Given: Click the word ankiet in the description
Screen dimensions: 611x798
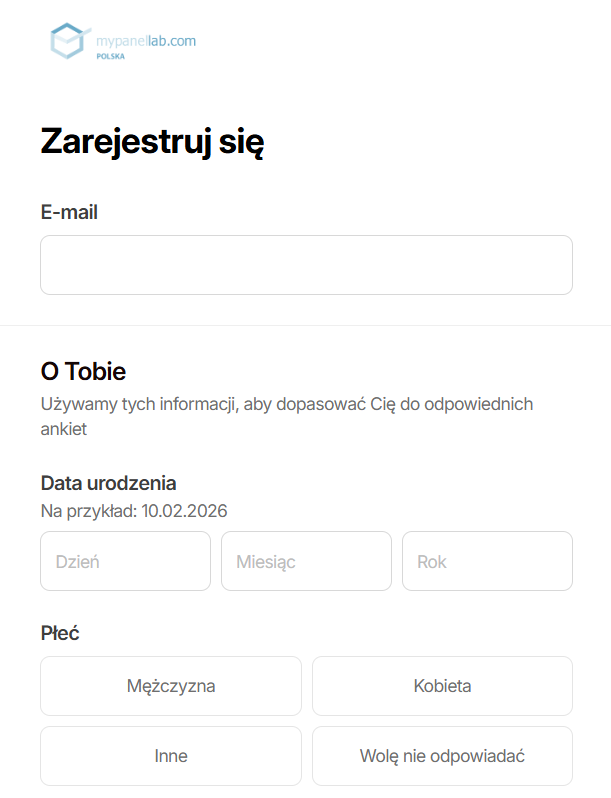Looking at the screenshot, I should tap(64, 430).
